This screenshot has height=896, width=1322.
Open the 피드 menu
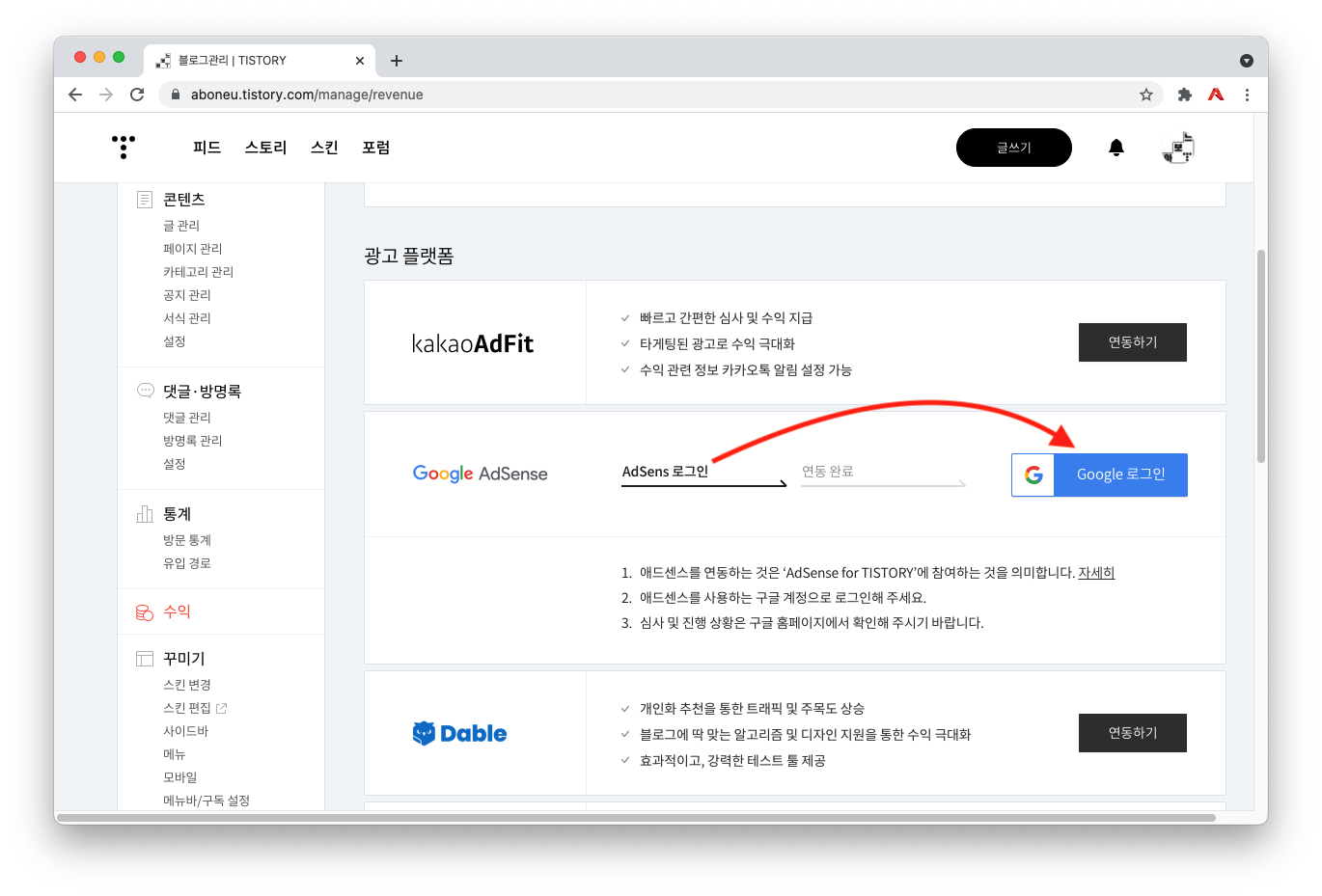207,148
